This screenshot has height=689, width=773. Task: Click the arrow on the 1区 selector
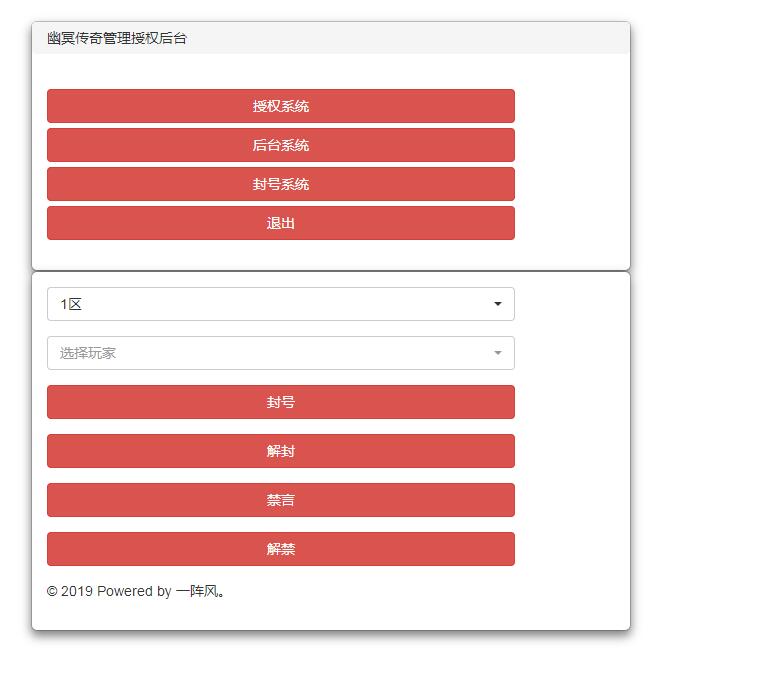pyautogui.click(x=498, y=304)
